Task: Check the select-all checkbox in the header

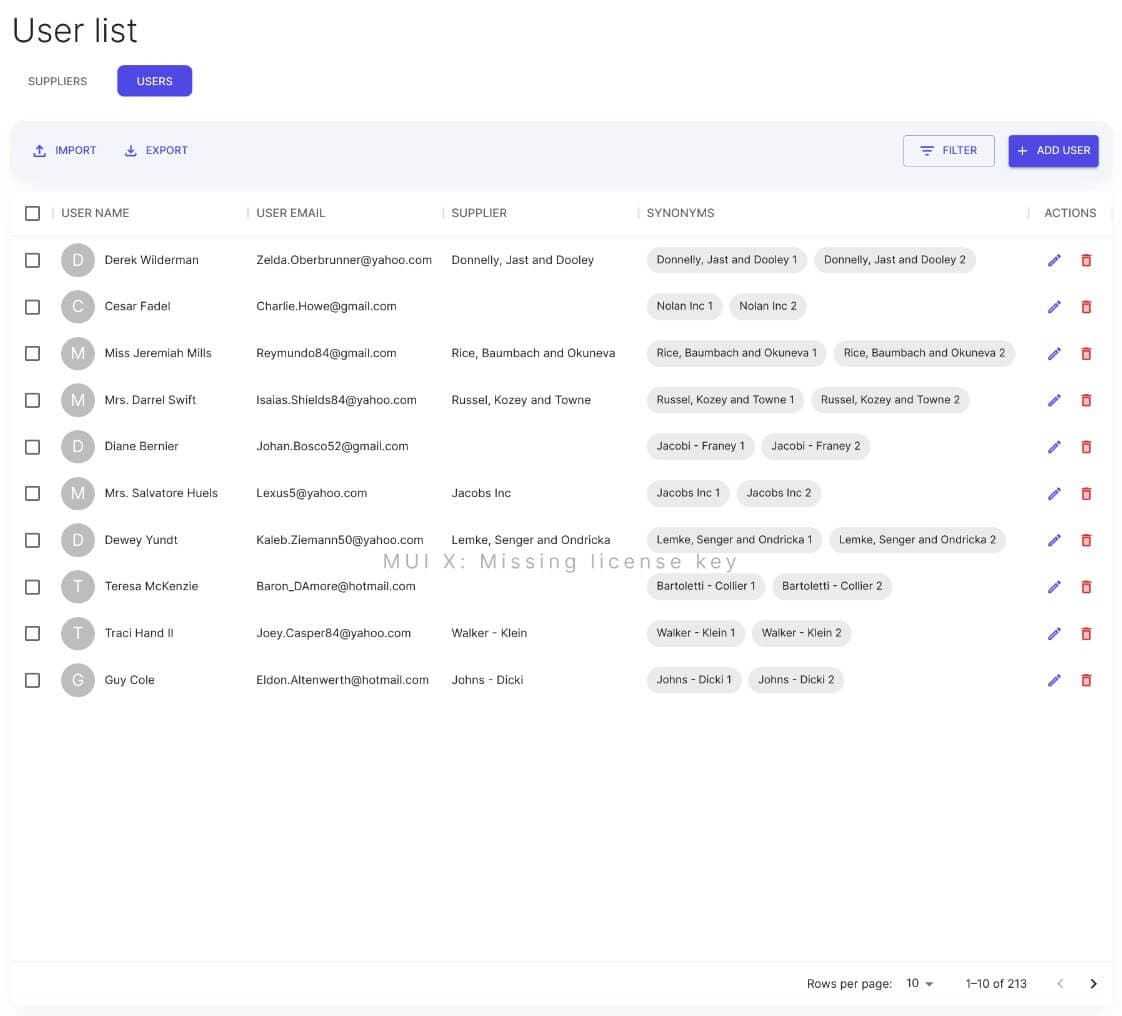Action: [x=32, y=213]
